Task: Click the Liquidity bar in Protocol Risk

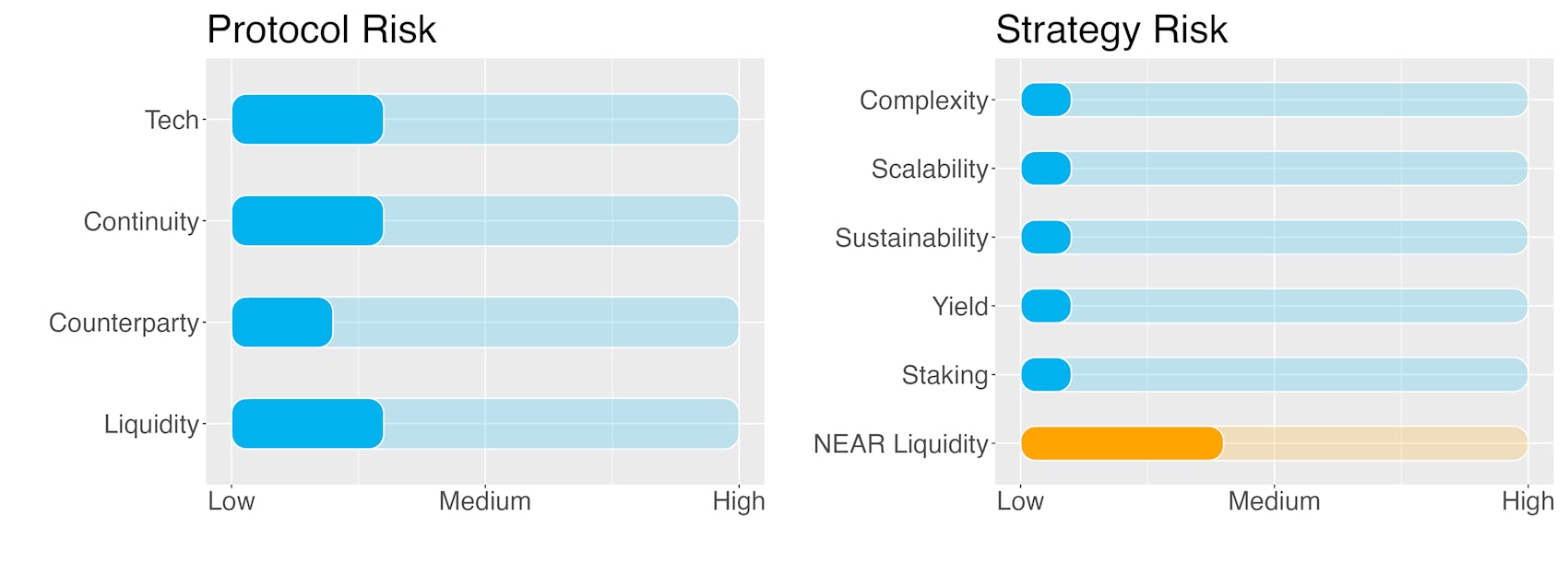Action: (307, 424)
